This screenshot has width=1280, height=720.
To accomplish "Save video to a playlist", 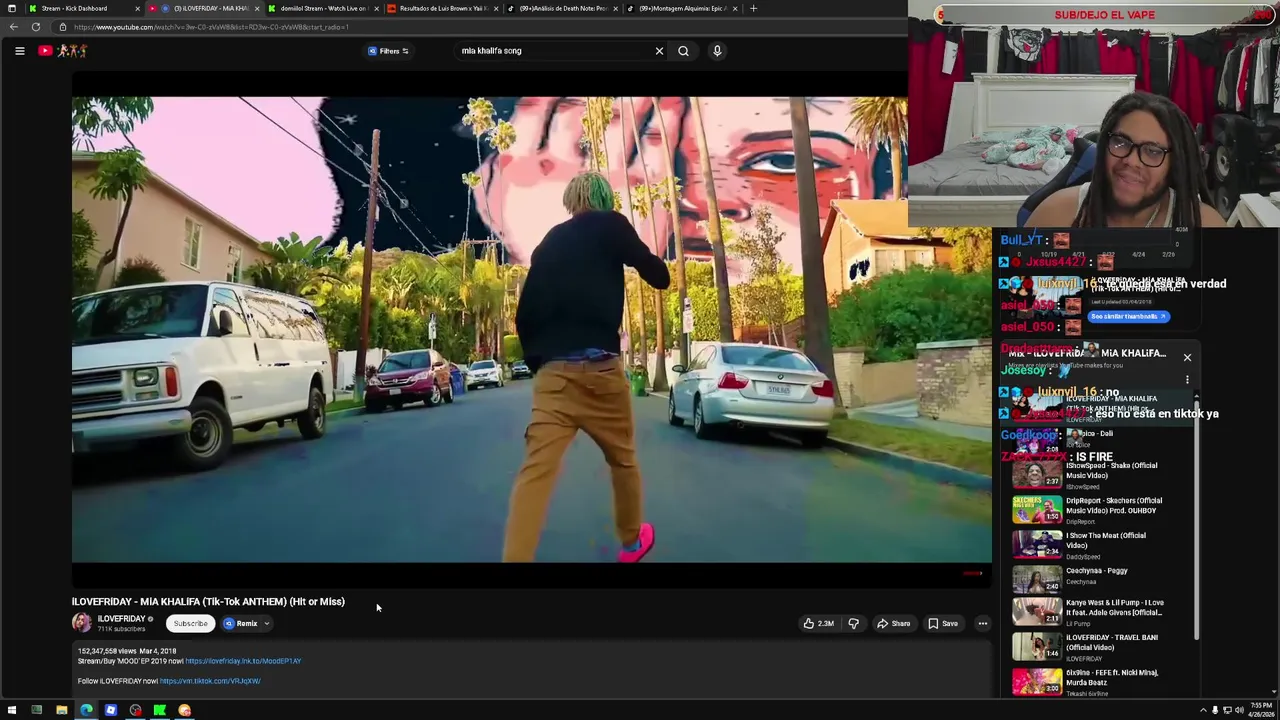I will click(943, 623).
